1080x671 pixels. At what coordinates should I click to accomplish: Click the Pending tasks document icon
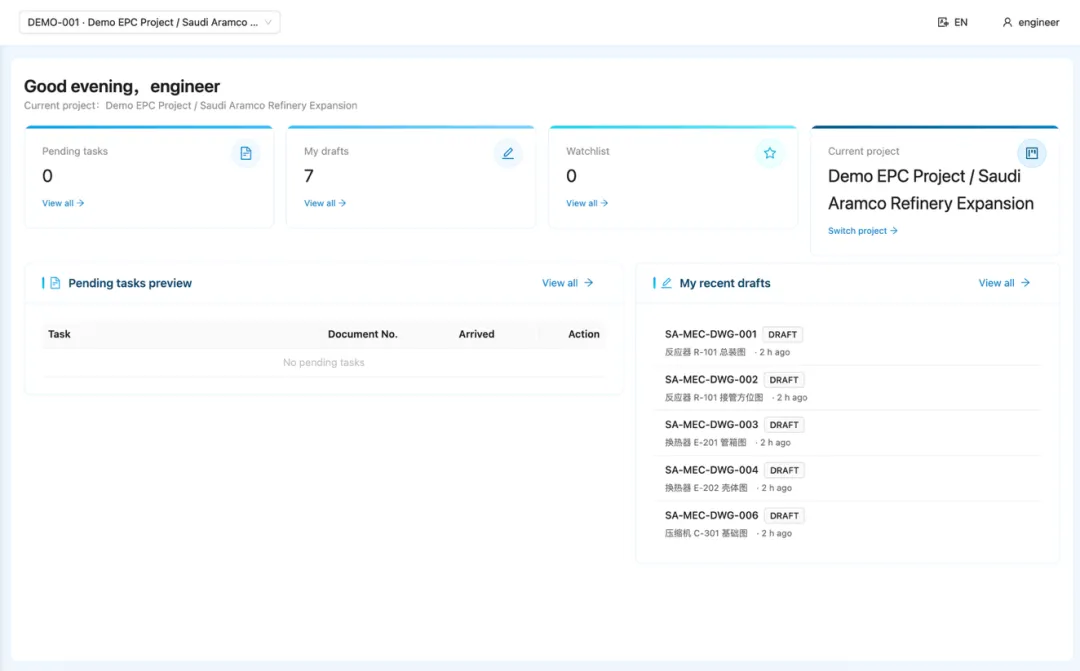point(246,153)
